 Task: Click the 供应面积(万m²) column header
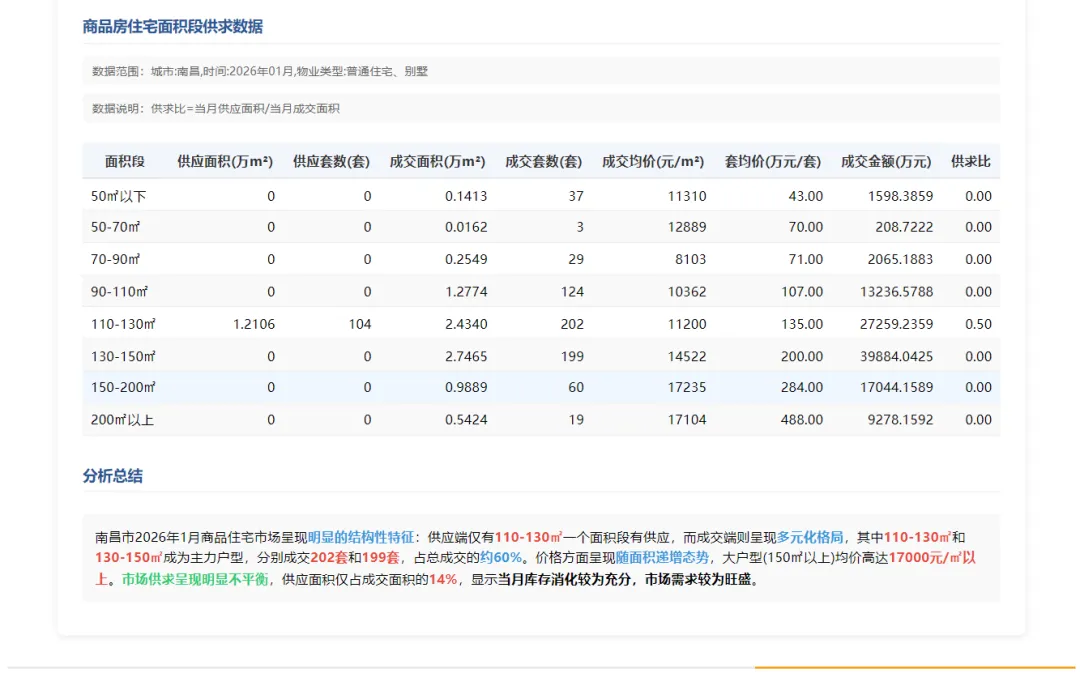(225, 161)
